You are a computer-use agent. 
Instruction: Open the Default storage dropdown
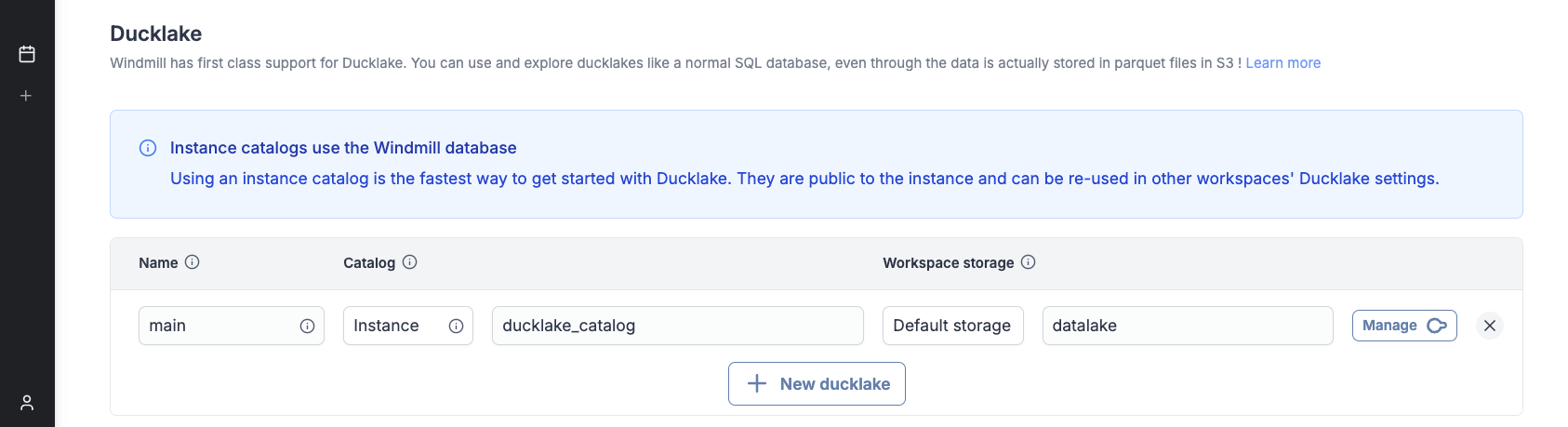coord(952,326)
